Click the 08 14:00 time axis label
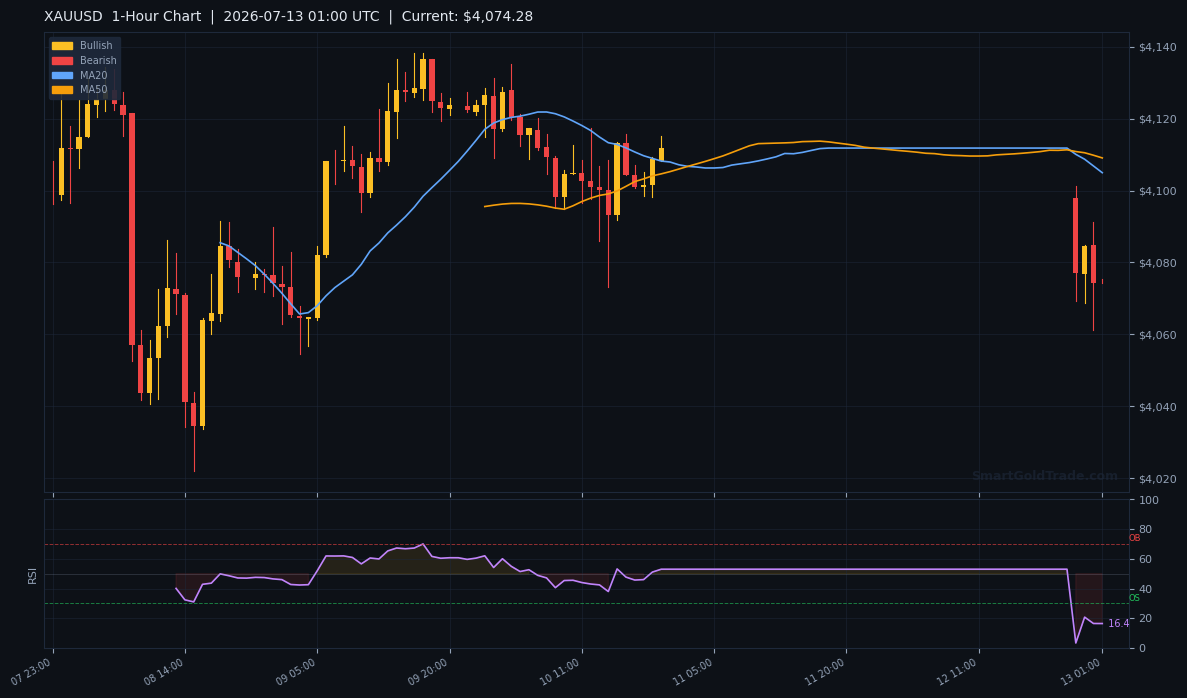 pyautogui.click(x=164, y=672)
